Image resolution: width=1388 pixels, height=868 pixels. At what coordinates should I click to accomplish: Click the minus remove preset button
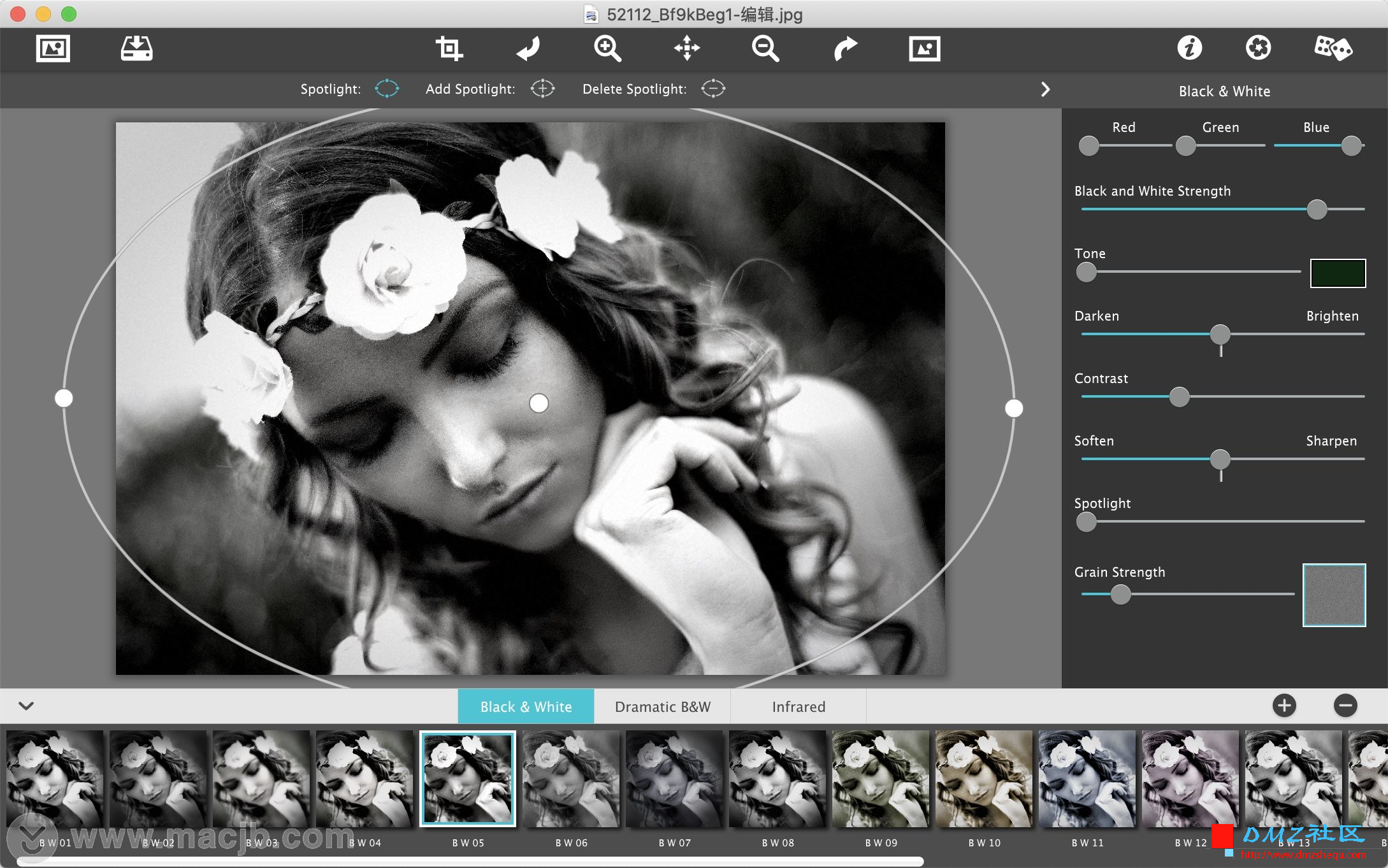(1345, 705)
